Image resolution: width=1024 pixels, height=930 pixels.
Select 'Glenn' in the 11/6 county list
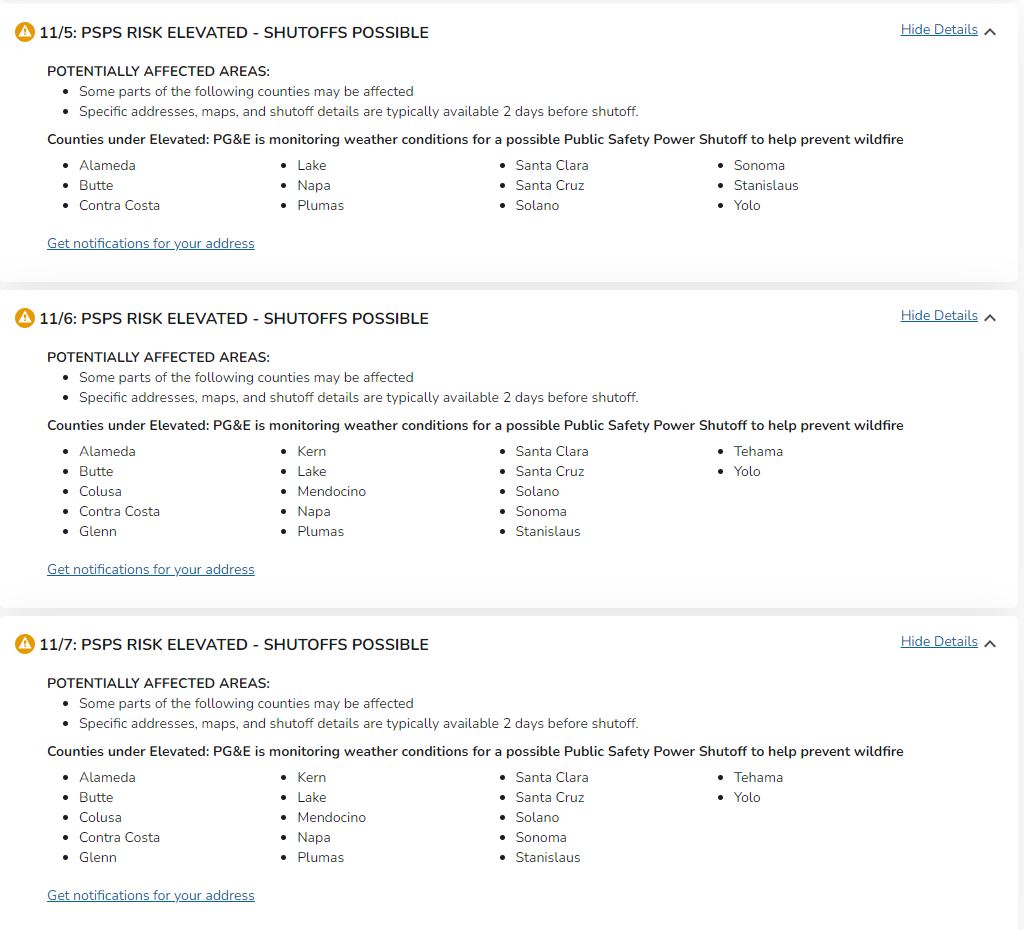pyautogui.click(x=97, y=531)
